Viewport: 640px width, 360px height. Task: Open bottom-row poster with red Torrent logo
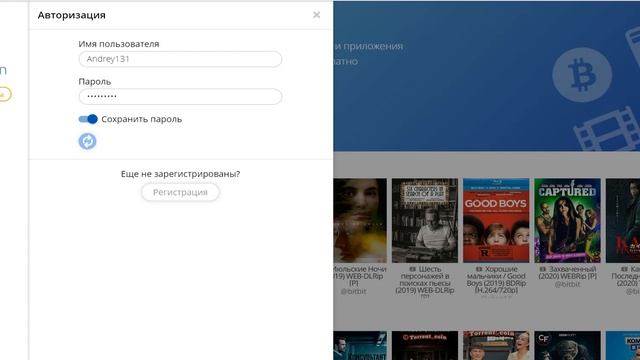425,346
